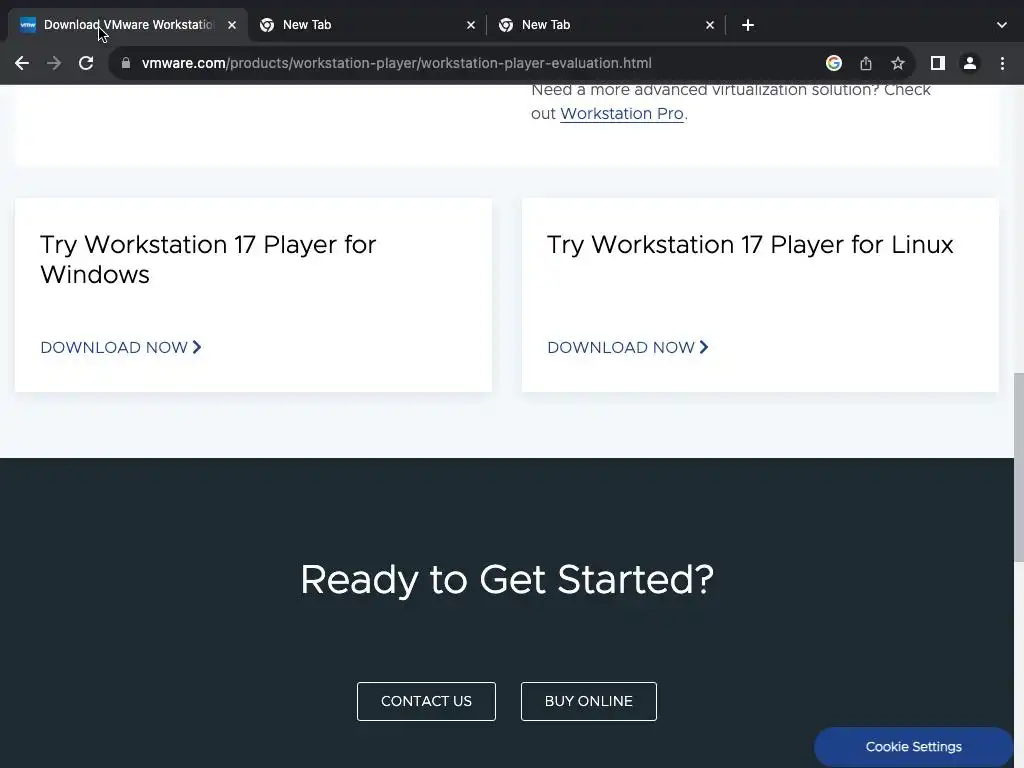Viewport: 1024px width, 768px height.
Task: Toggle the browser side panel
Action: [938, 63]
